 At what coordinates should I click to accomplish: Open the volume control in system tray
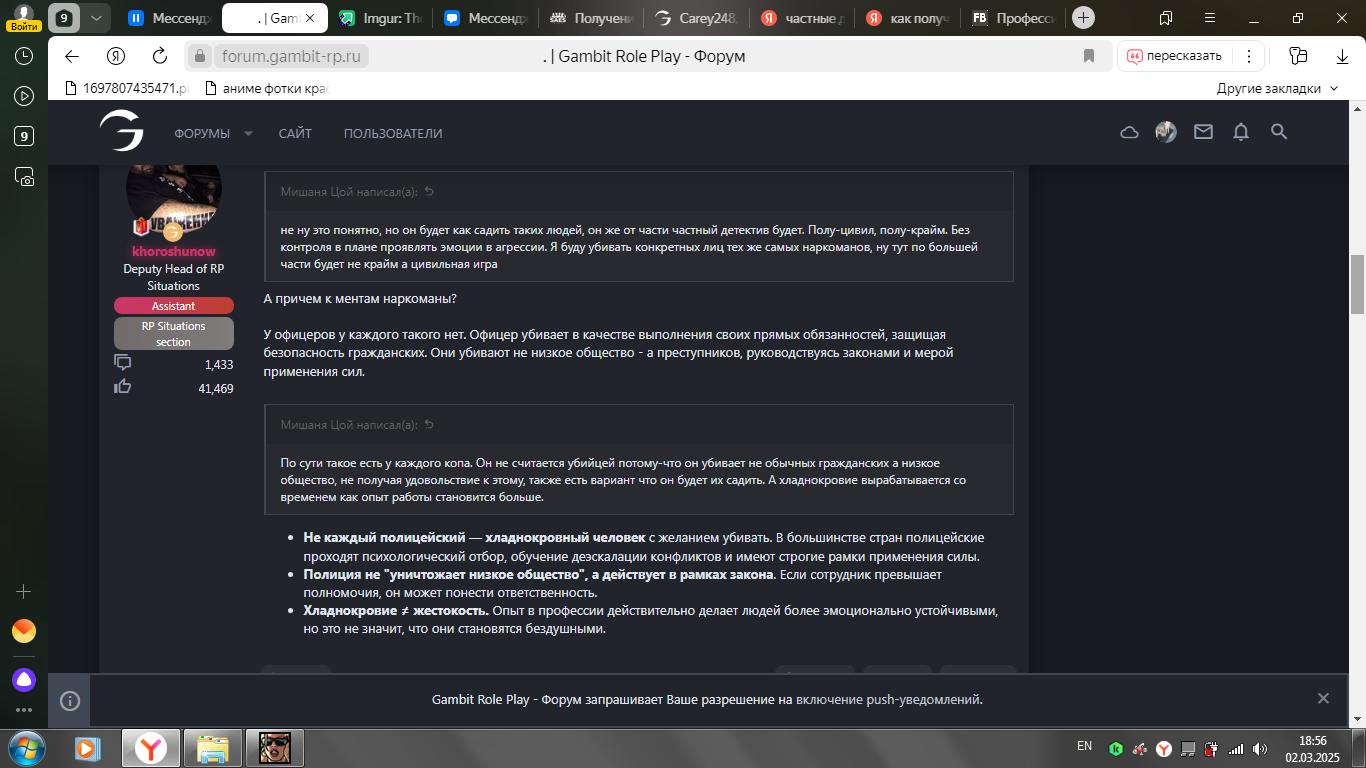tap(1260, 748)
